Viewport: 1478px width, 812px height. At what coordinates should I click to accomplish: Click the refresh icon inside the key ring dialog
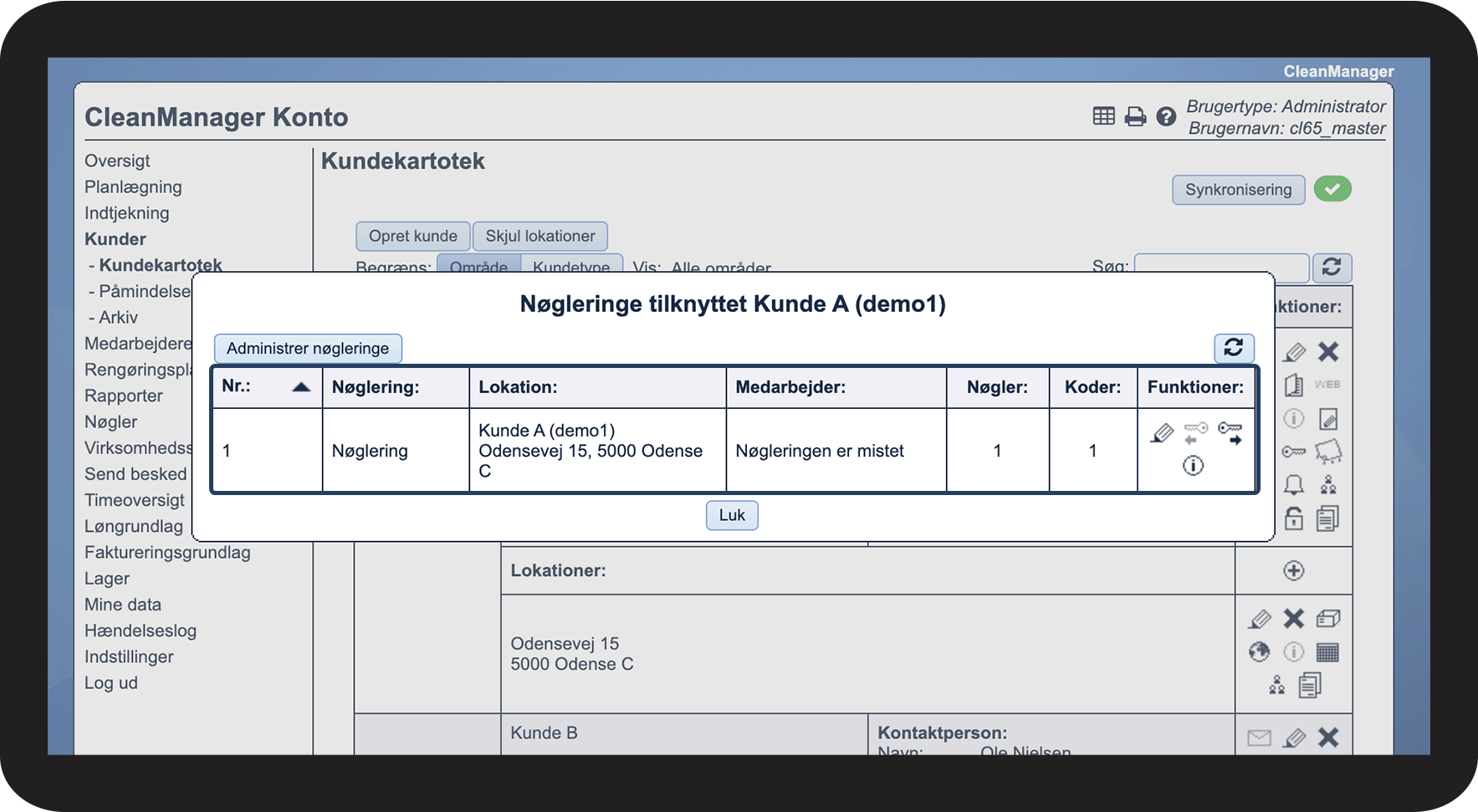(1234, 348)
